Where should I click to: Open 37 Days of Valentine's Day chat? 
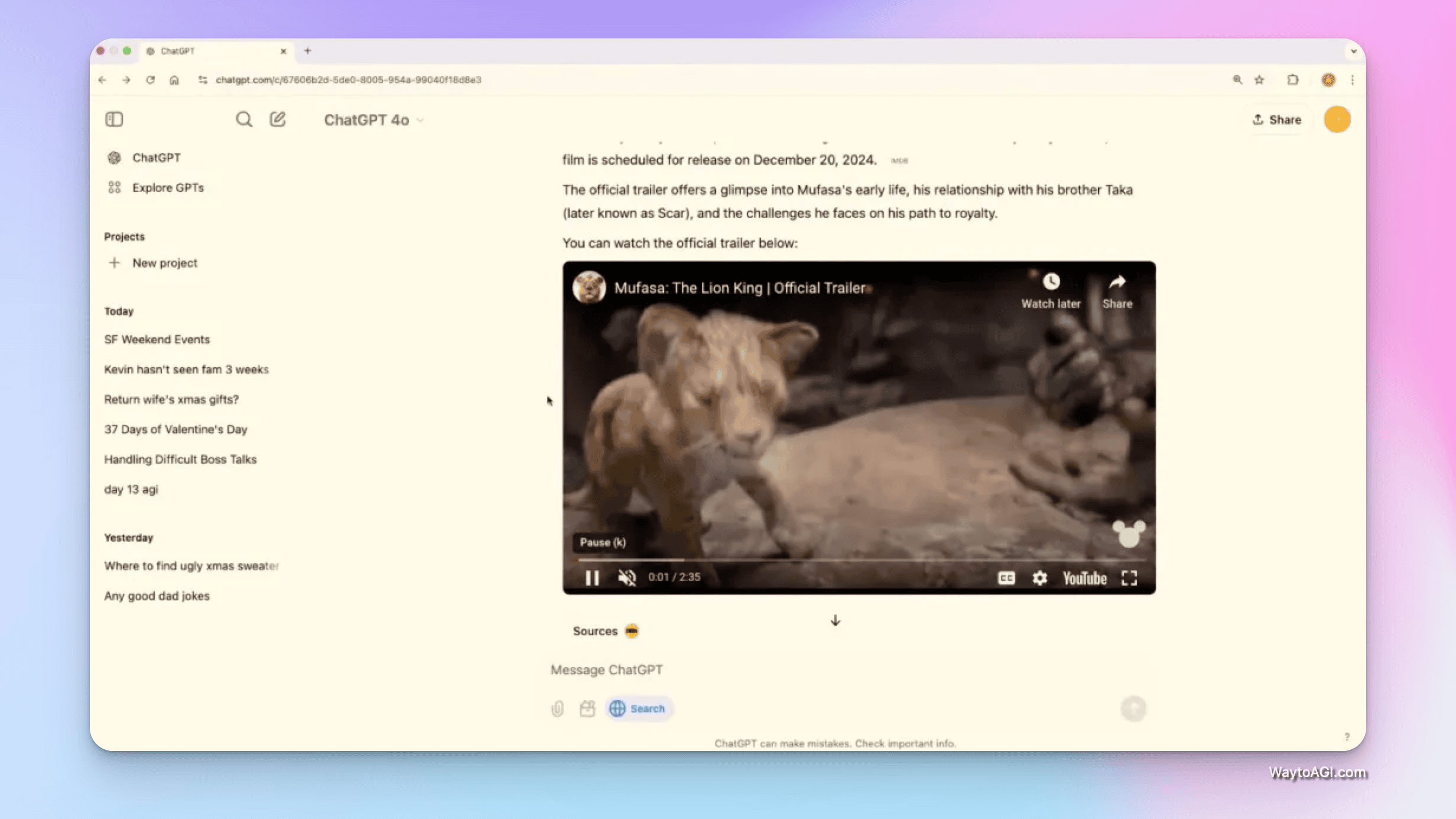(x=175, y=430)
